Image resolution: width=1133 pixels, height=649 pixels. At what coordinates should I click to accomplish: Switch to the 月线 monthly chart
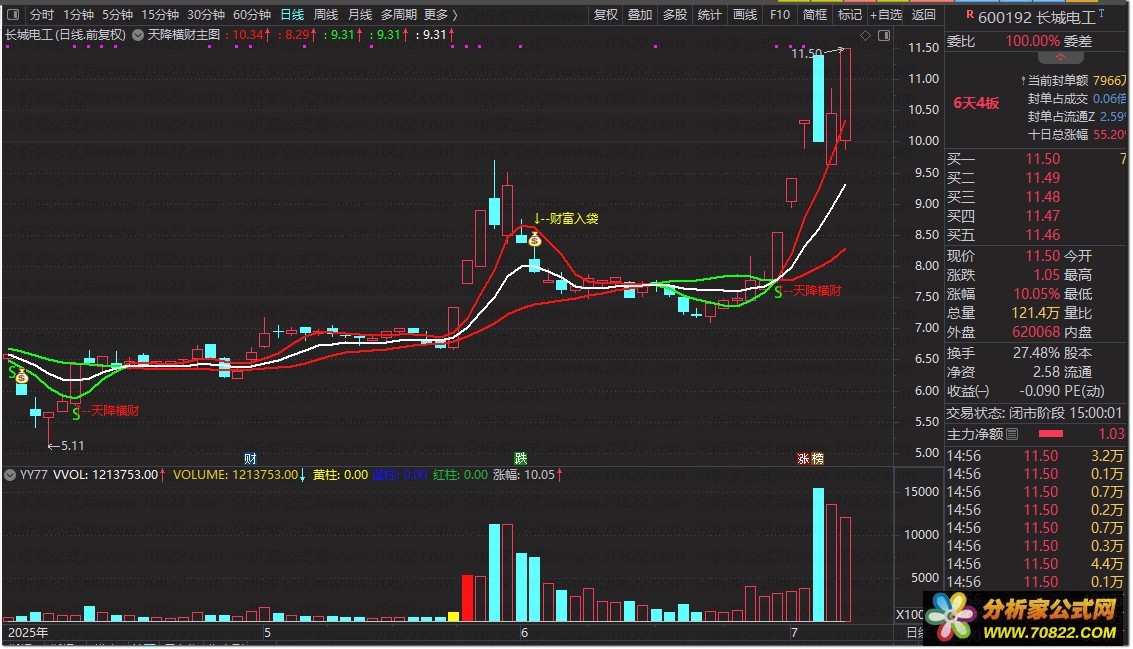click(360, 14)
